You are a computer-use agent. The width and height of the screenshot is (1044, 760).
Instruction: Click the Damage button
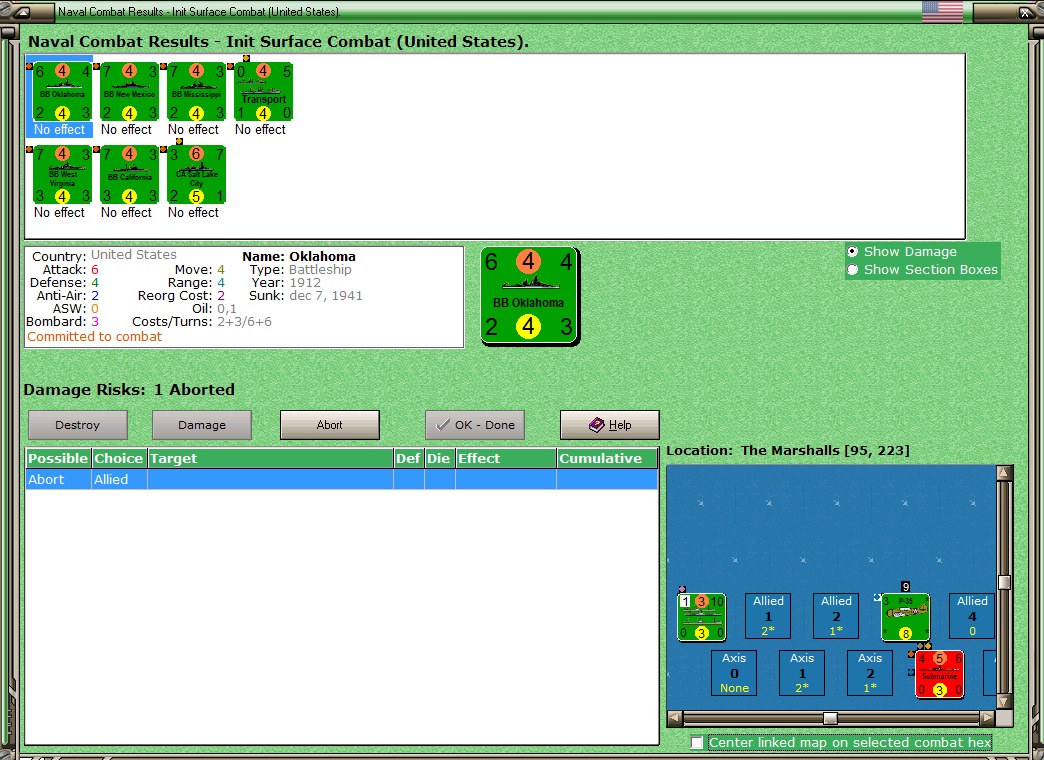(x=202, y=425)
